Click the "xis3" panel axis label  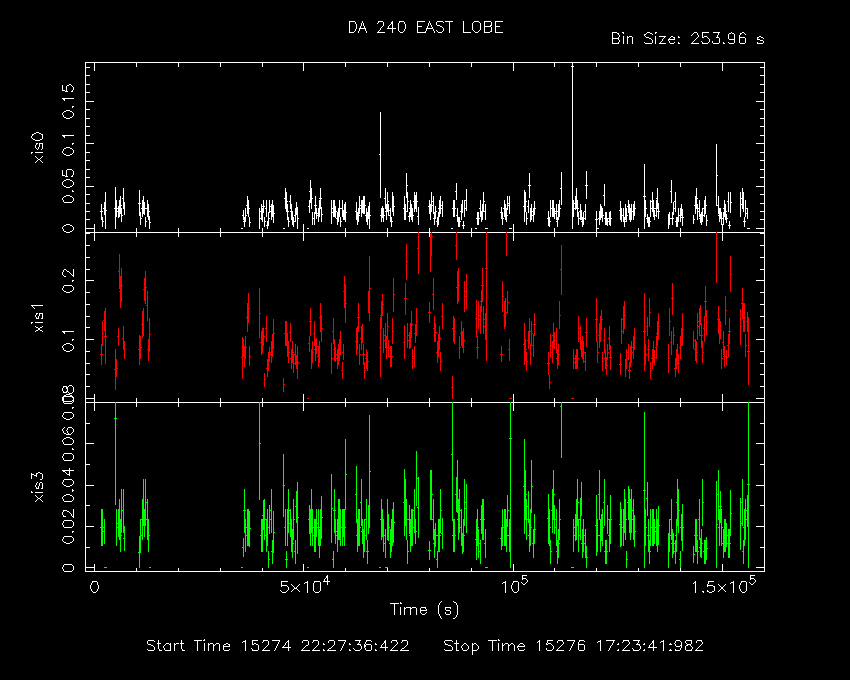point(38,487)
